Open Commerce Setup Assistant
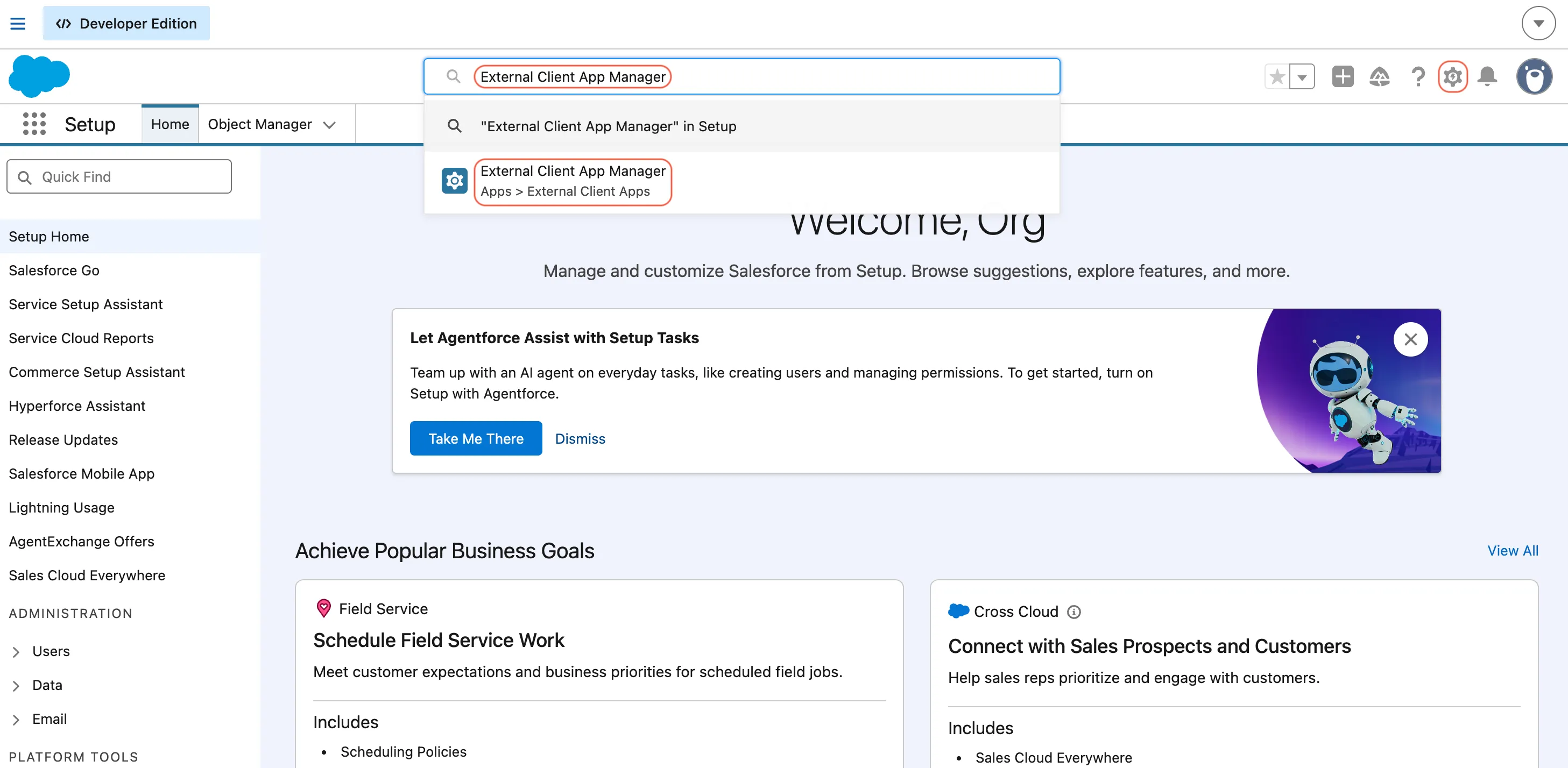This screenshot has width=1568, height=768. (97, 373)
